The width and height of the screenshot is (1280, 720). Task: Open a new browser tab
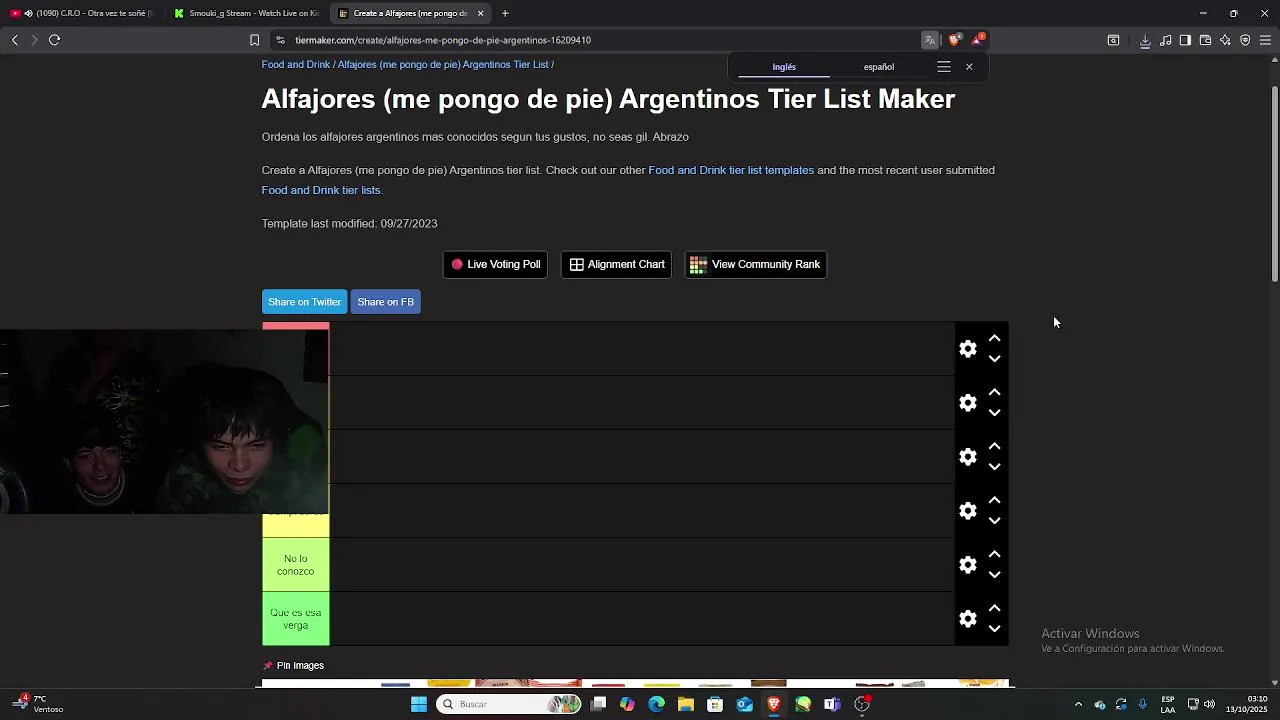pos(505,13)
